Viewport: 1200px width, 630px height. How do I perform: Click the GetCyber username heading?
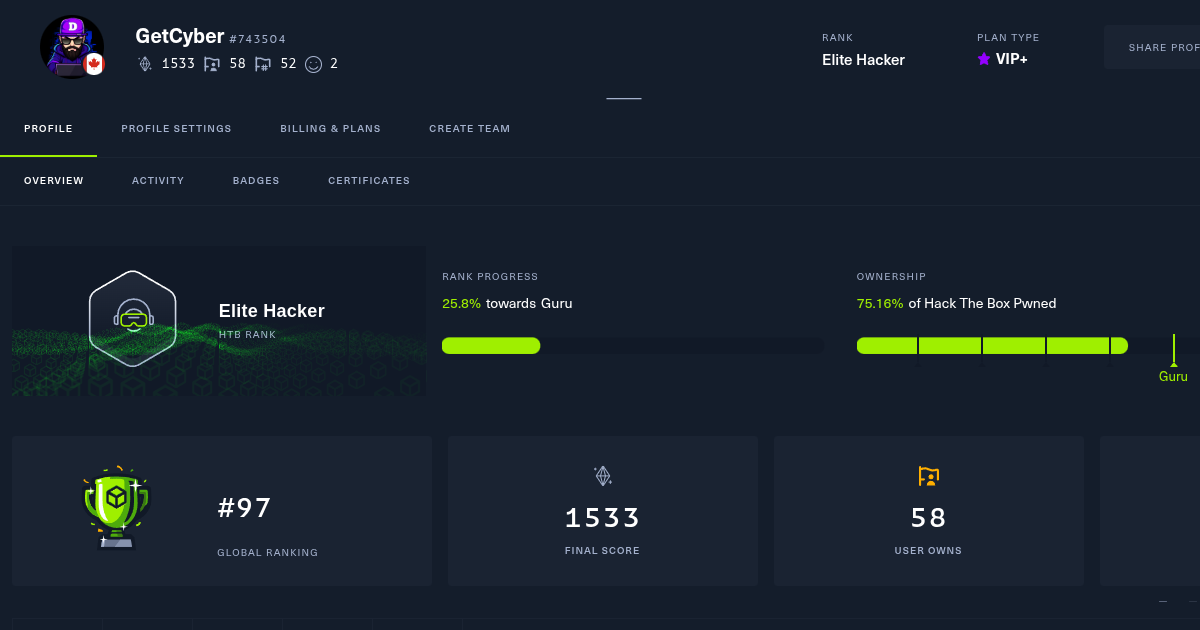pos(180,36)
